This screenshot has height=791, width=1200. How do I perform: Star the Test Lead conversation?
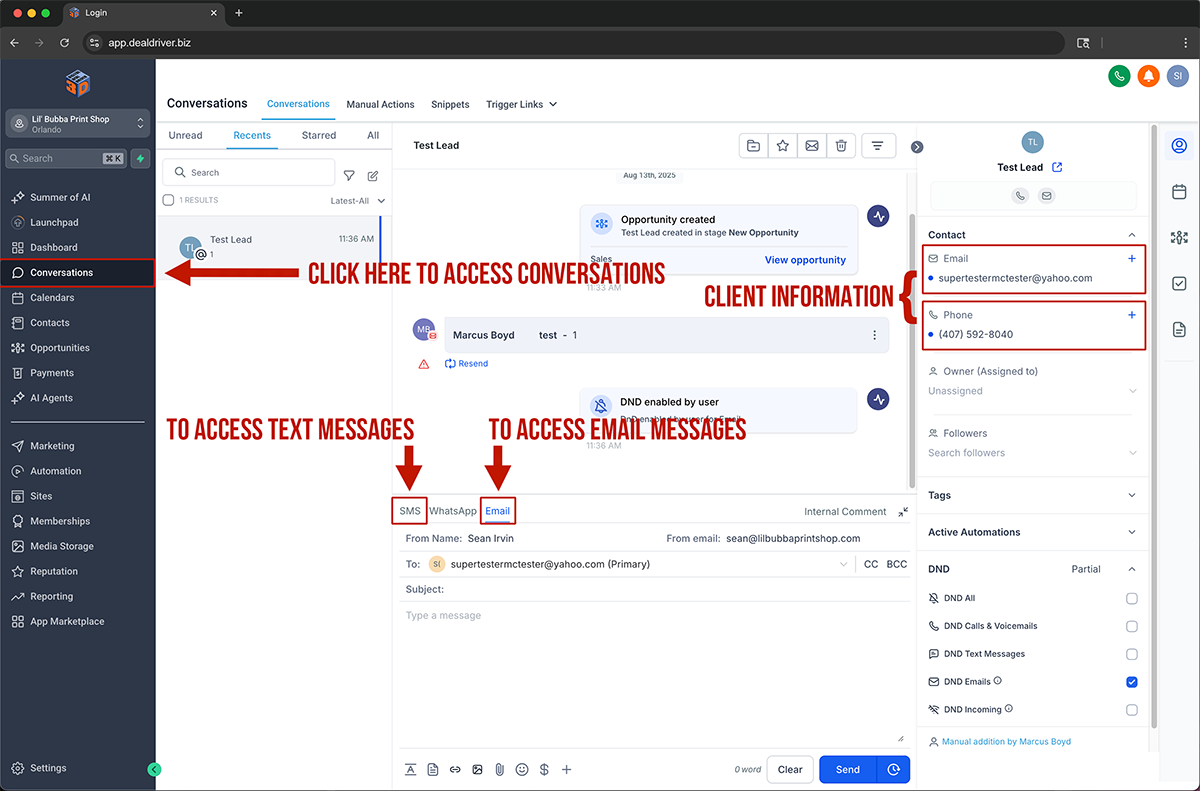pyautogui.click(x=783, y=146)
